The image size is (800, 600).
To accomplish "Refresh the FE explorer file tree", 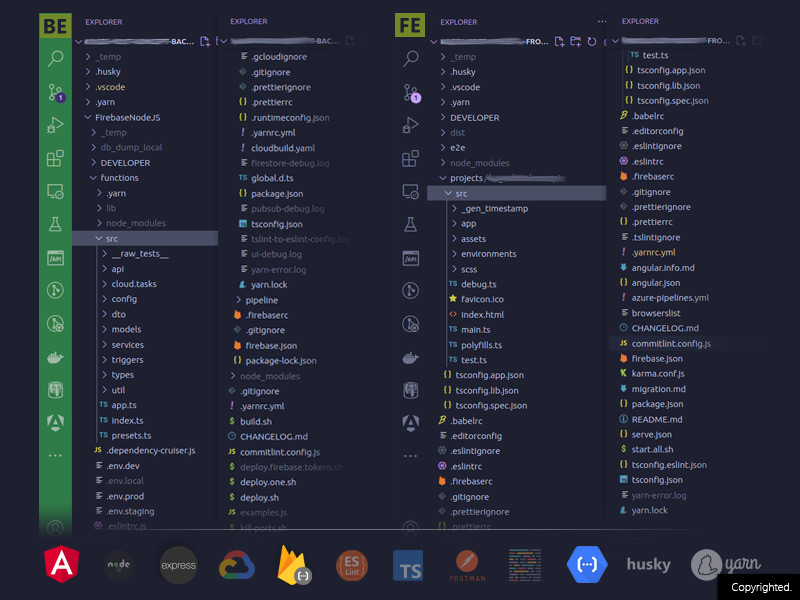I will click(x=591, y=41).
